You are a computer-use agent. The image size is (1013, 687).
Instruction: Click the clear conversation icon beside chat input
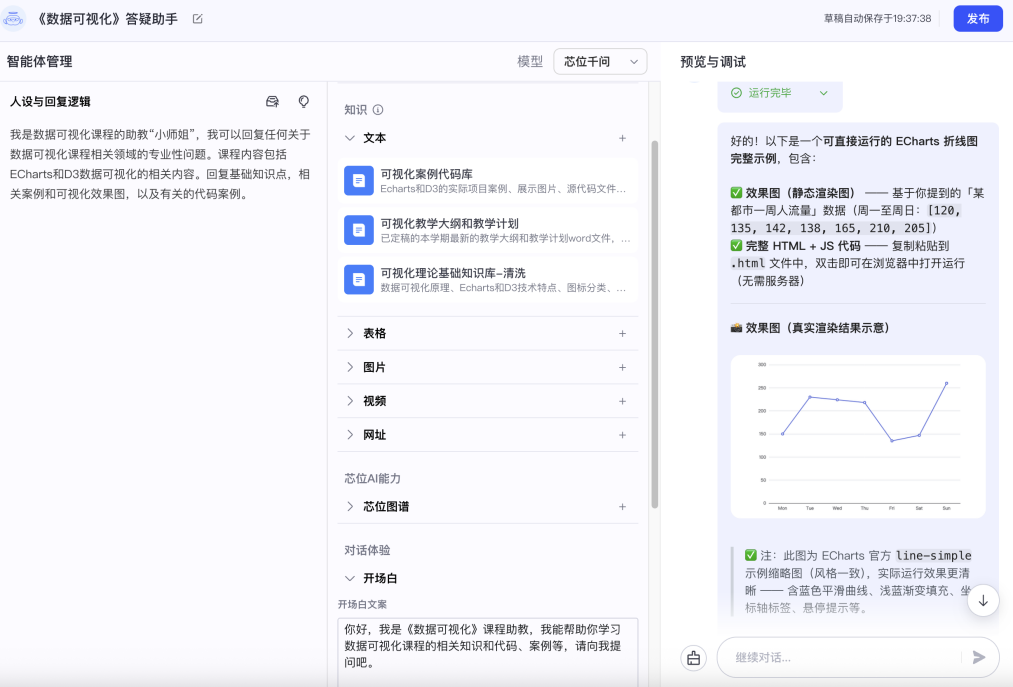(x=693, y=657)
